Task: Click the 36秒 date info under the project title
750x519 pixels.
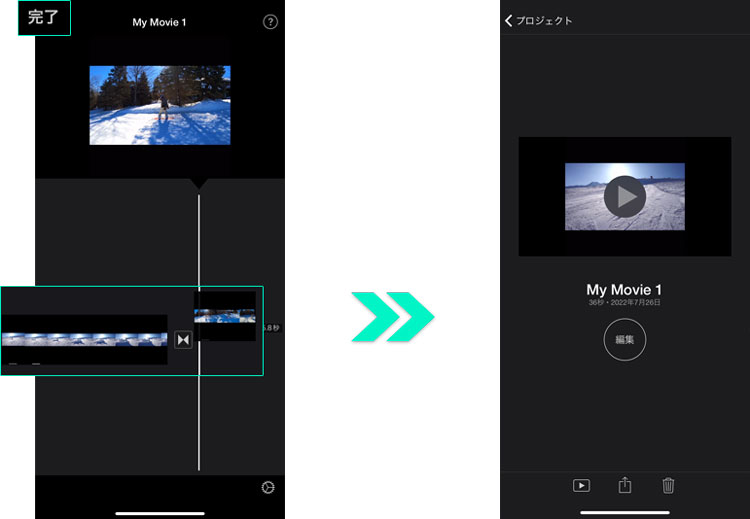Action: [624, 302]
